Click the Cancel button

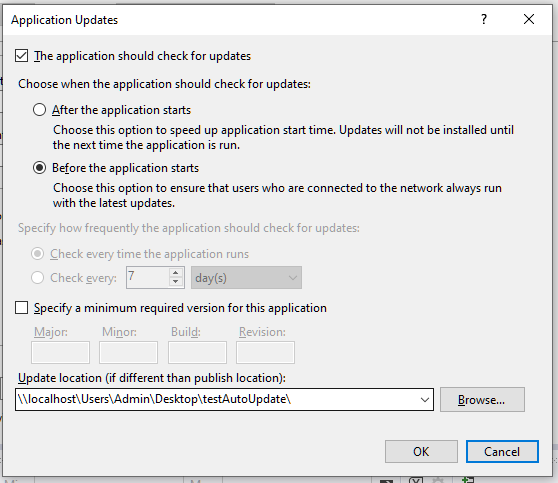502,451
